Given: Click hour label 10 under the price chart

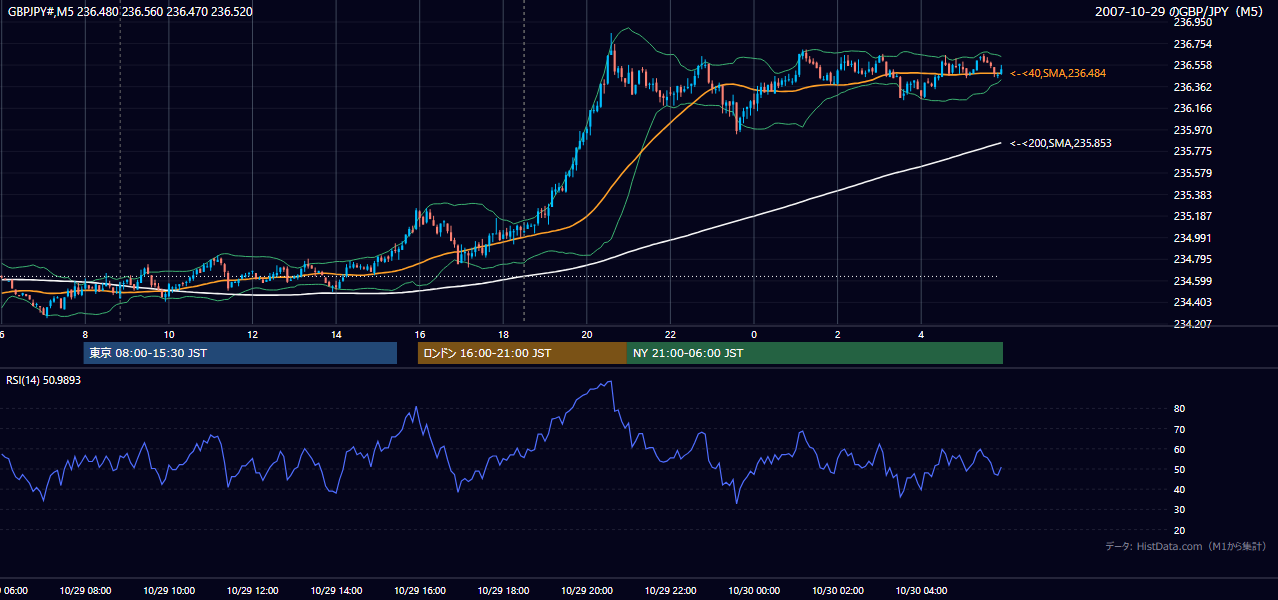Looking at the screenshot, I should [x=169, y=334].
